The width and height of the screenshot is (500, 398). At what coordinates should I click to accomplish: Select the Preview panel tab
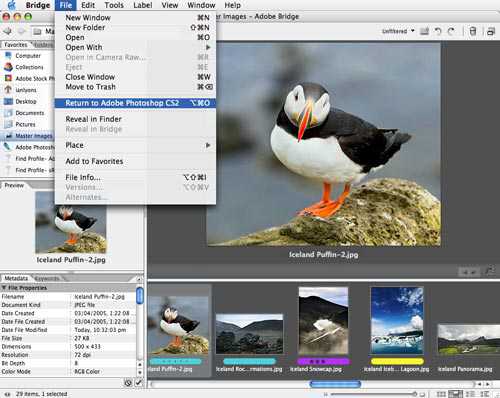coord(14,185)
